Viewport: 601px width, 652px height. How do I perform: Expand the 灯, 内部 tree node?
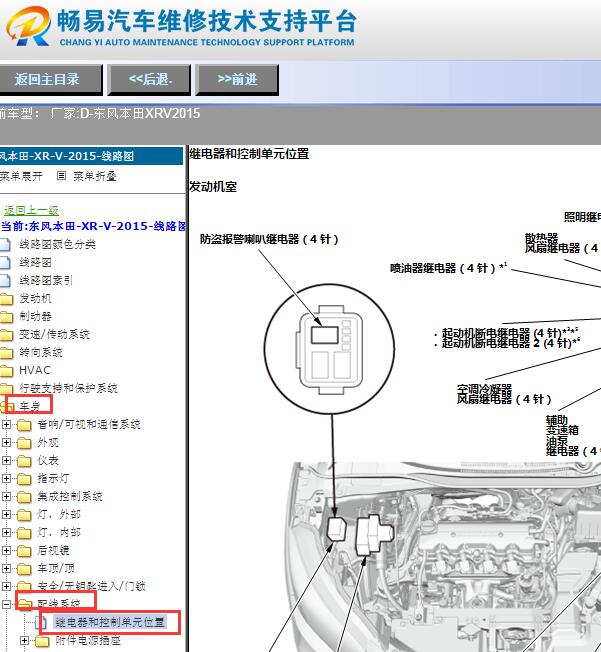pos(6,532)
